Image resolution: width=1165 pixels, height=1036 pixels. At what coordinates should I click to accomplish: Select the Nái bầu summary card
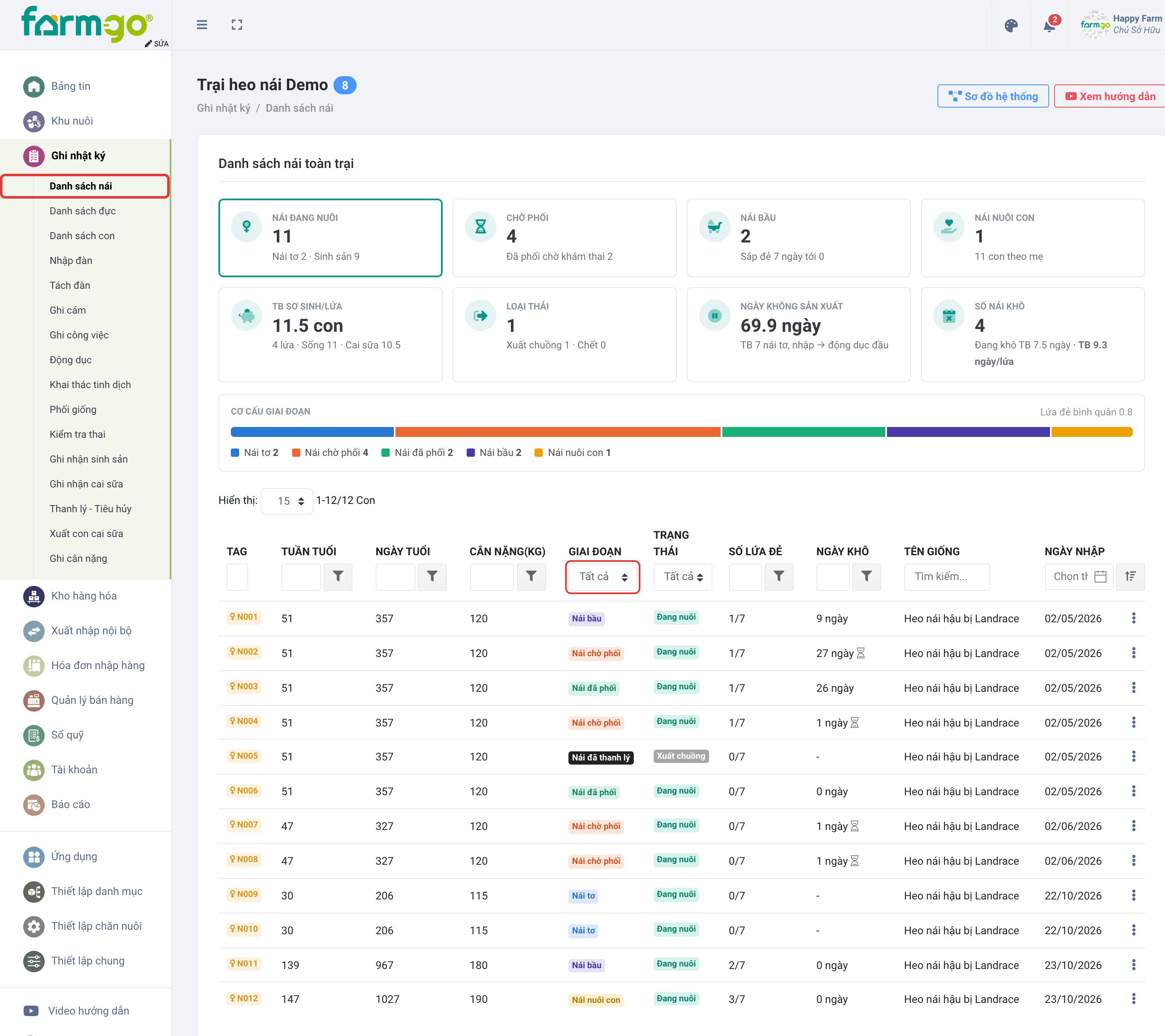[x=798, y=237]
